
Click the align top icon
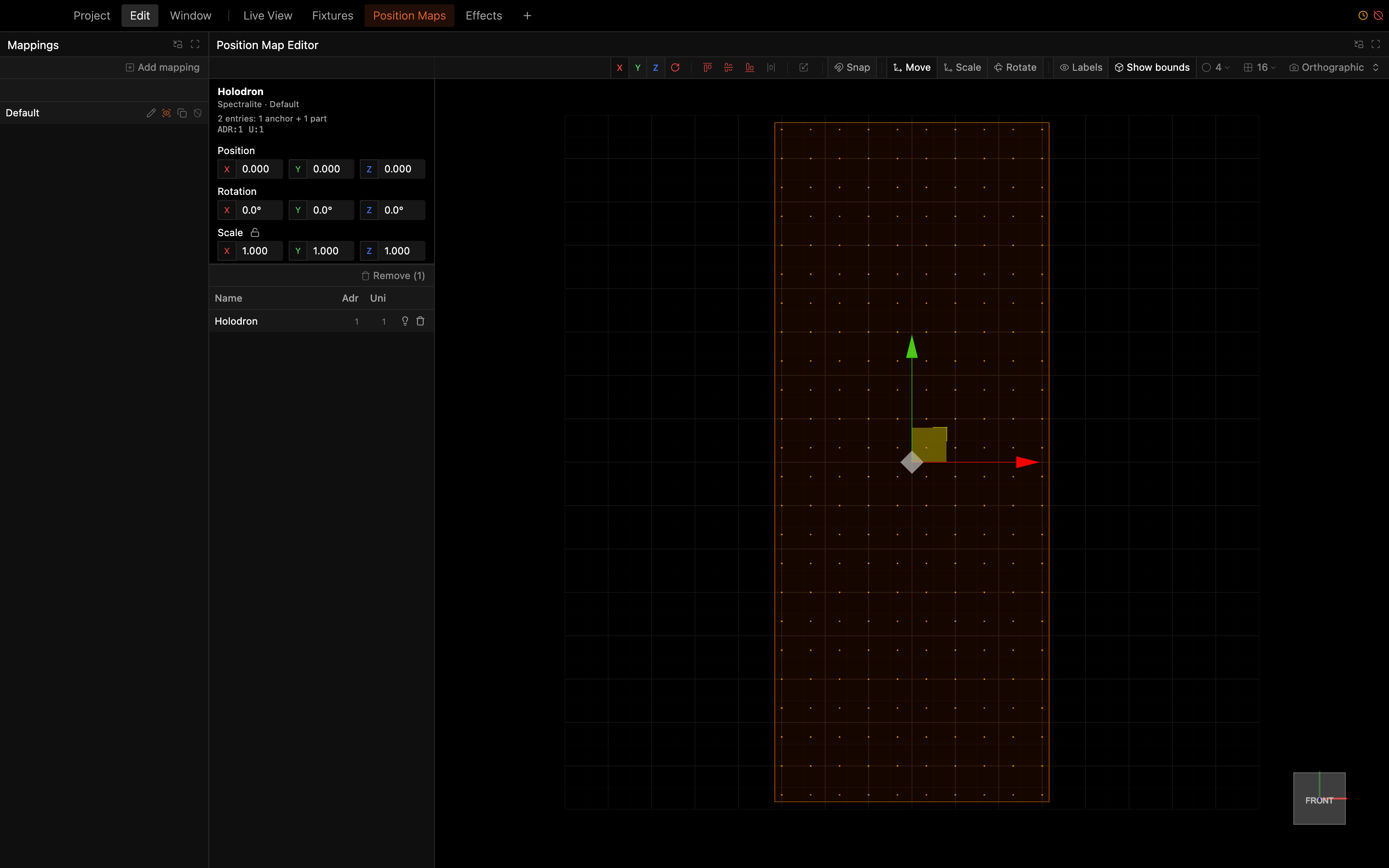pos(707,68)
